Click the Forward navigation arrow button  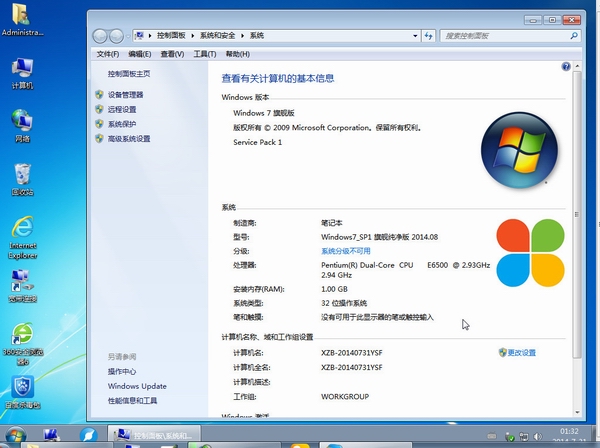click(x=116, y=36)
